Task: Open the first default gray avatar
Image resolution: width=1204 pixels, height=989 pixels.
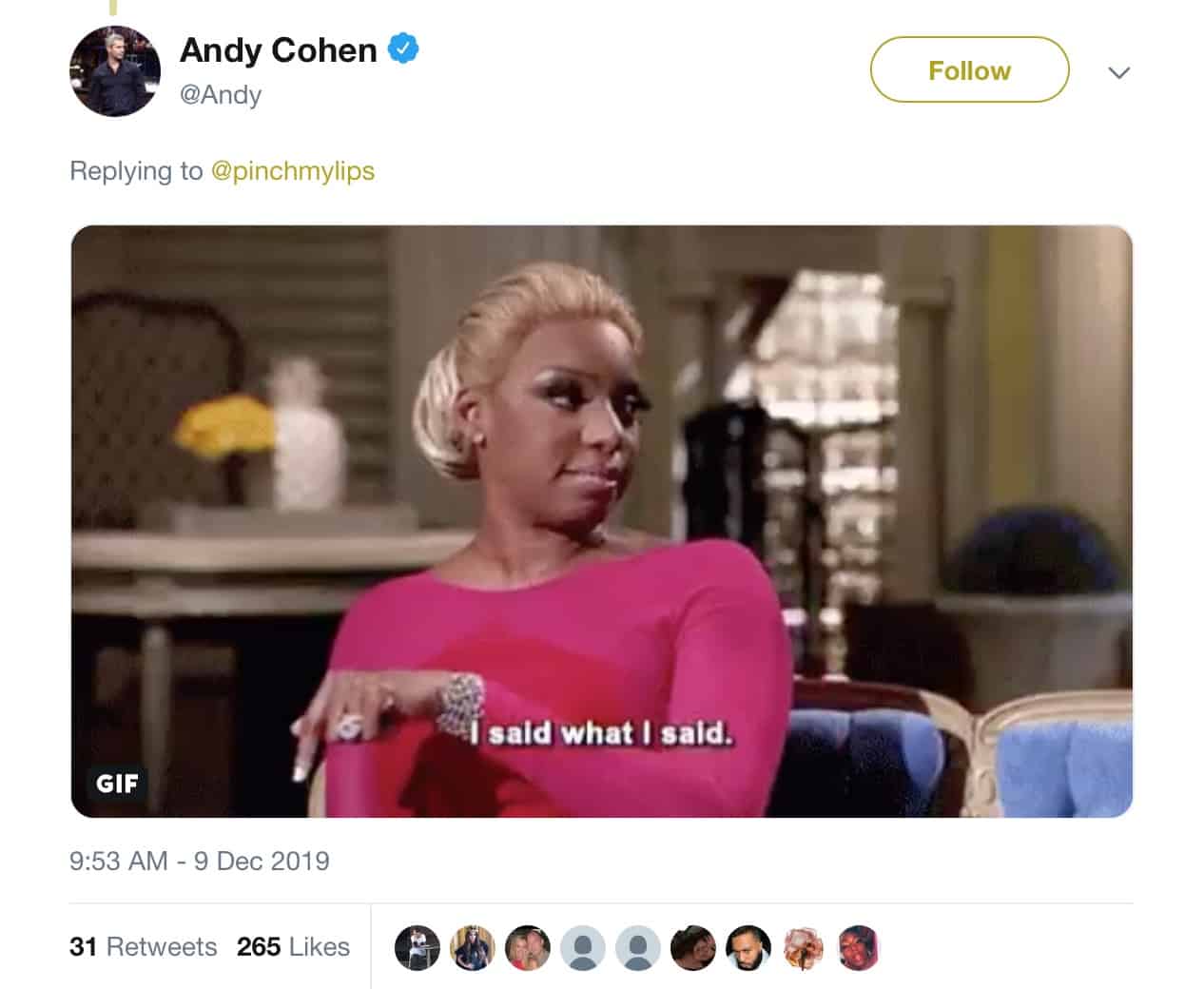Action: point(583,948)
